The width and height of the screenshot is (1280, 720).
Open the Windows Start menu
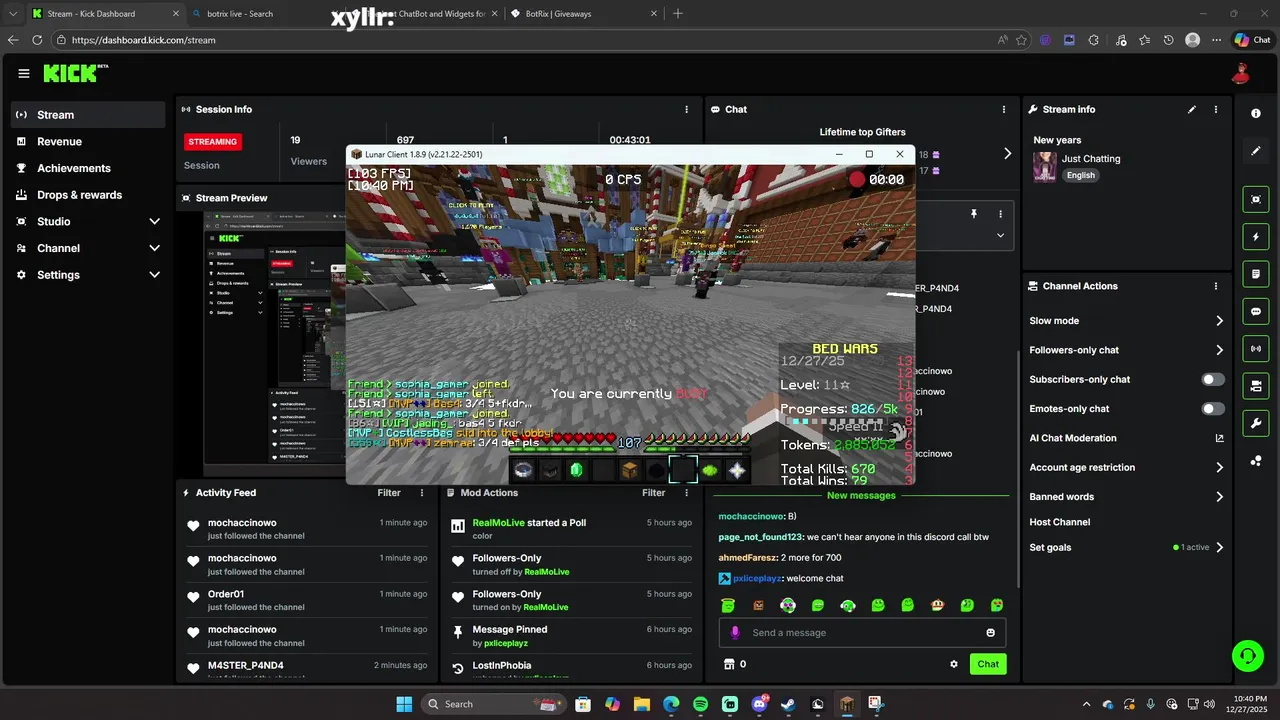tap(404, 704)
